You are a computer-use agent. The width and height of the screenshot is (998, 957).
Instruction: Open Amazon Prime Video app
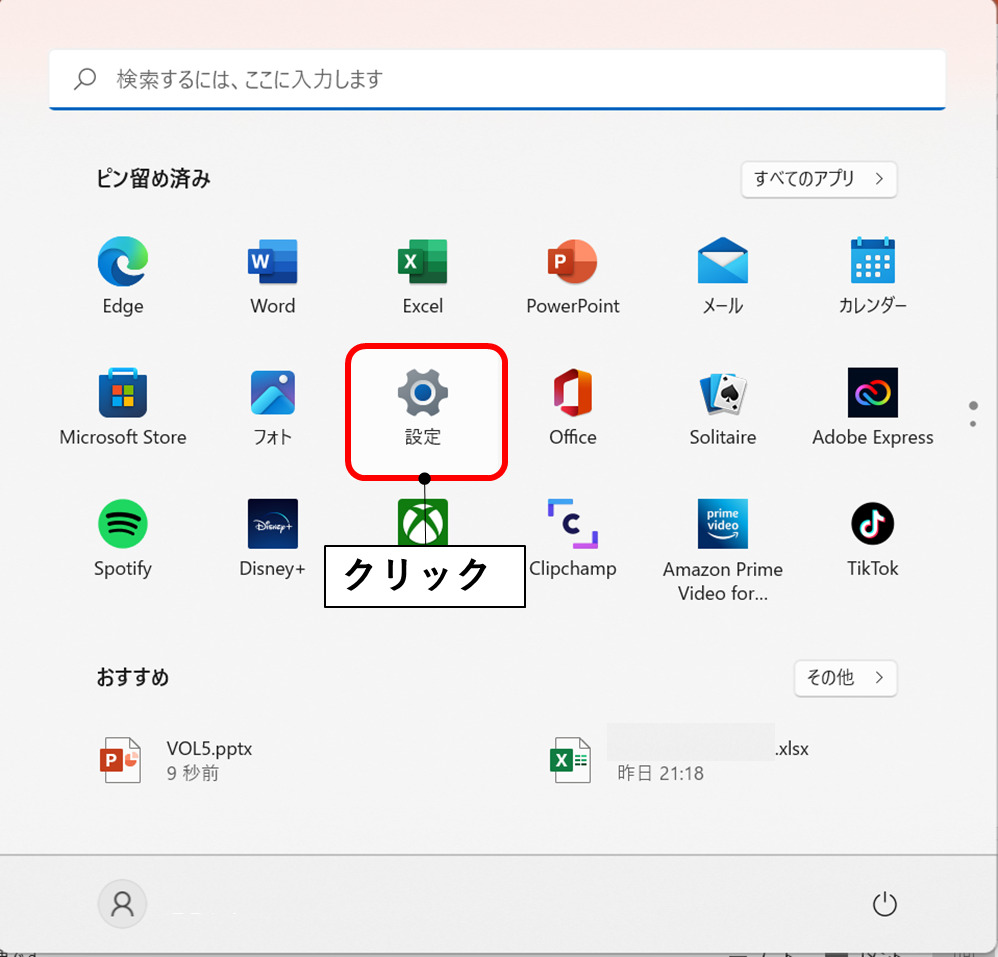[722, 550]
